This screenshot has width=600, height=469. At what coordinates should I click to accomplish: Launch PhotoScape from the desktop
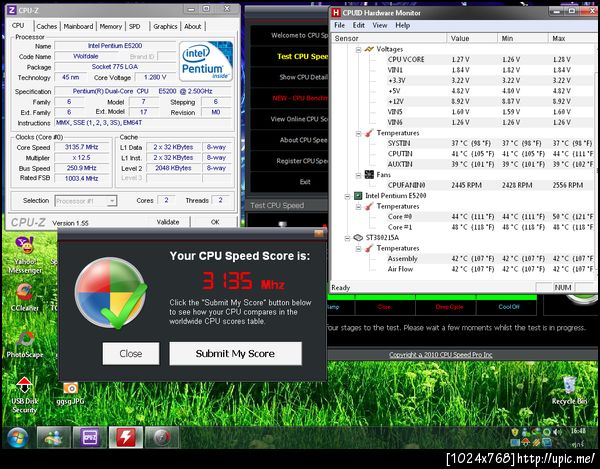[x=25, y=344]
